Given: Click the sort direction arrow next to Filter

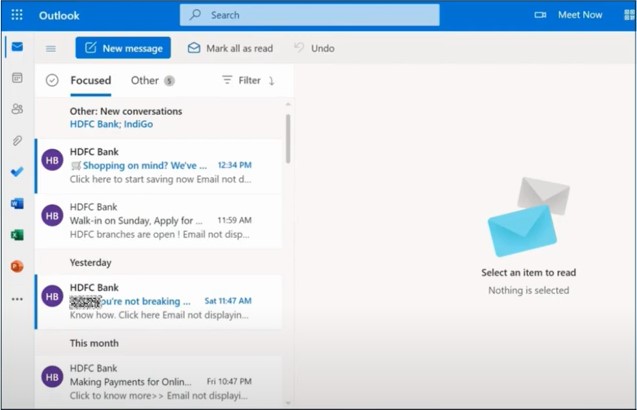Looking at the screenshot, I should coord(272,81).
